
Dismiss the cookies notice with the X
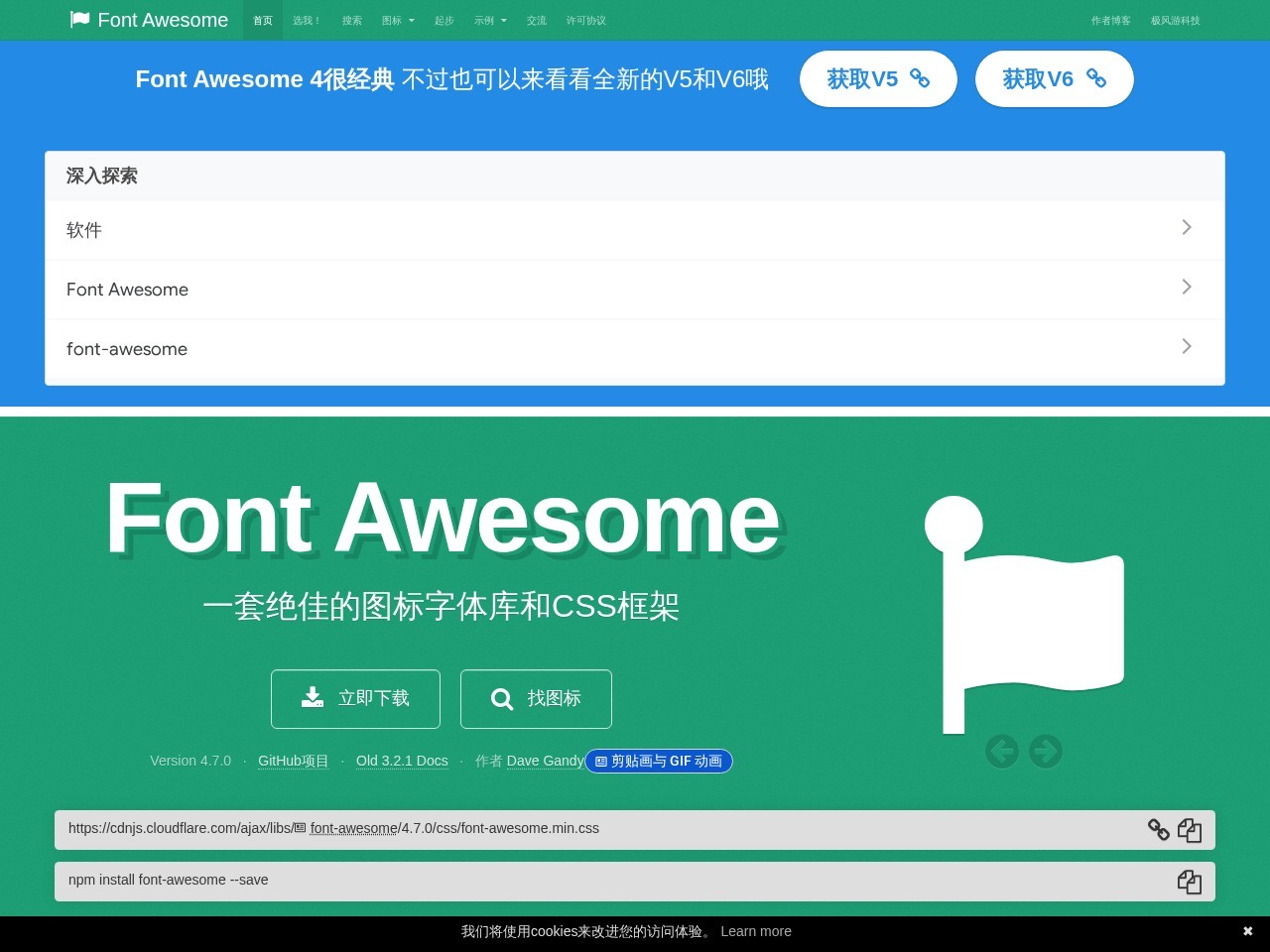(x=1248, y=931)
